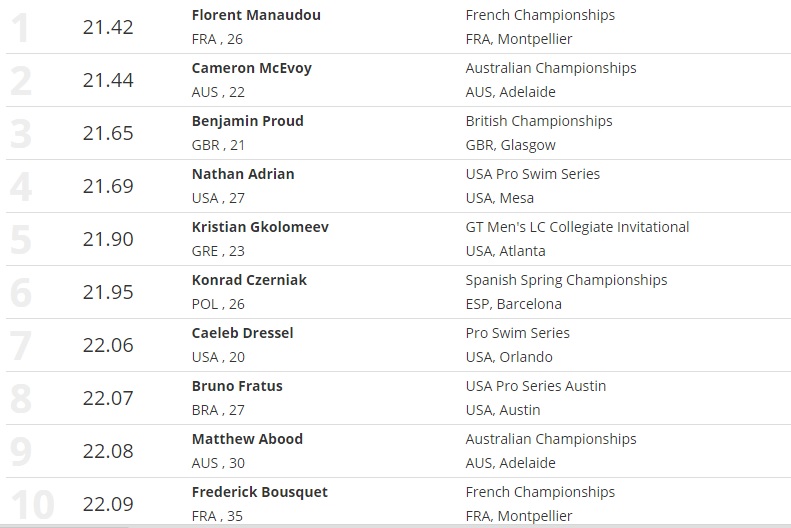
Task: Select Caeleb Dressel's name
Action: point(242,333)
